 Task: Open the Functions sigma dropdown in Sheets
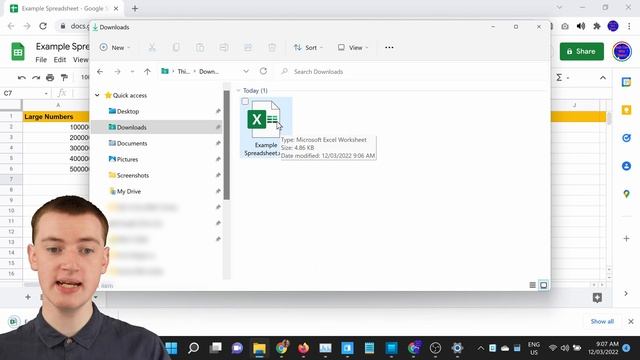562,78
